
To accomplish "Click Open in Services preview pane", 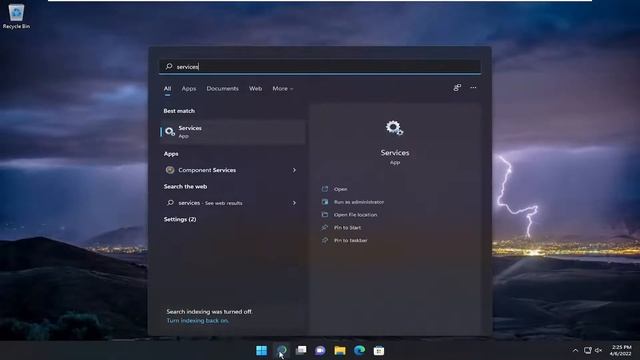I will (340, 189).
